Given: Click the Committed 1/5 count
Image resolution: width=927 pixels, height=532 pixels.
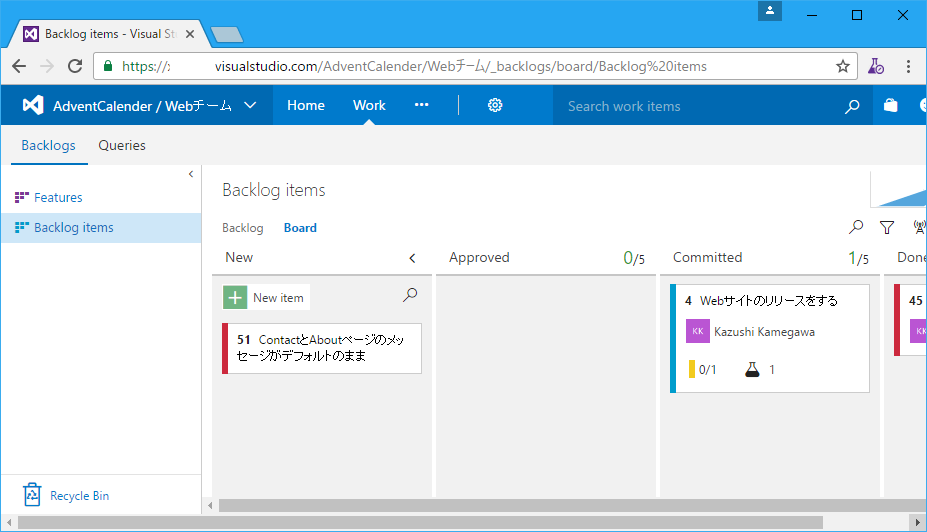Looking at the screenshot, I should coord(858,258).
